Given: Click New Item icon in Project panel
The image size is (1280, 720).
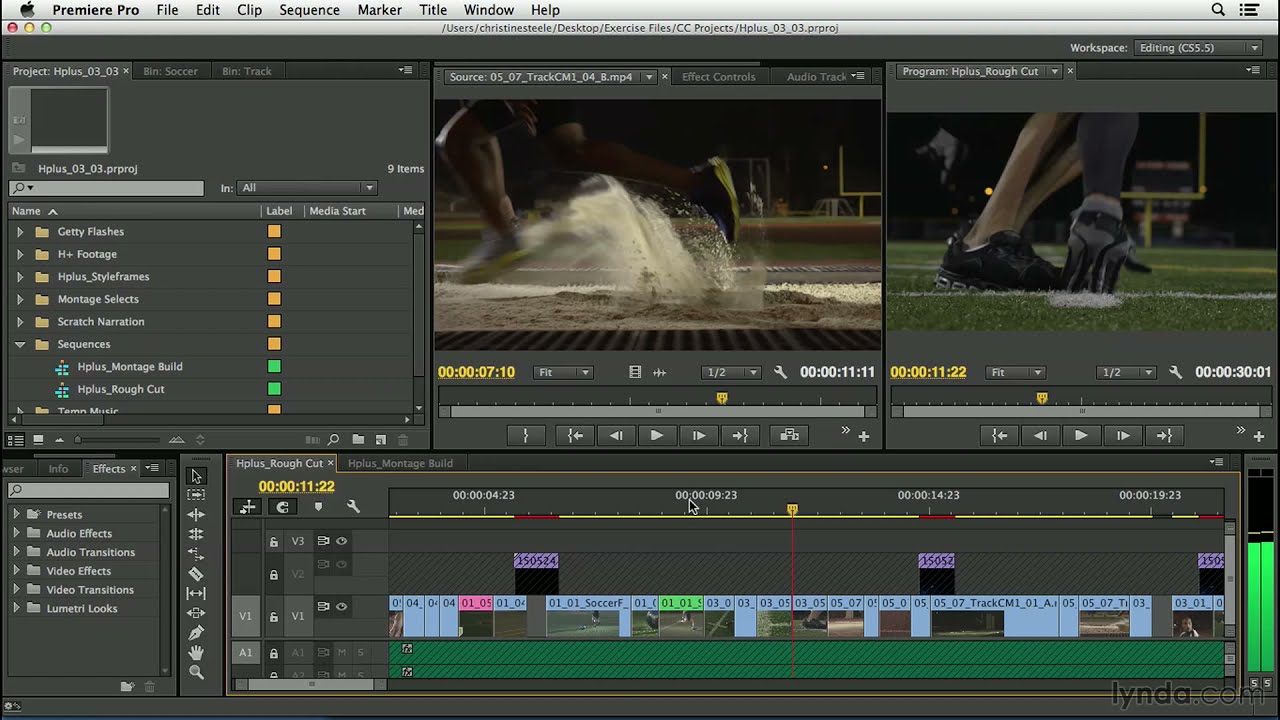Looking at the screenshot, I should click(381, 440).
